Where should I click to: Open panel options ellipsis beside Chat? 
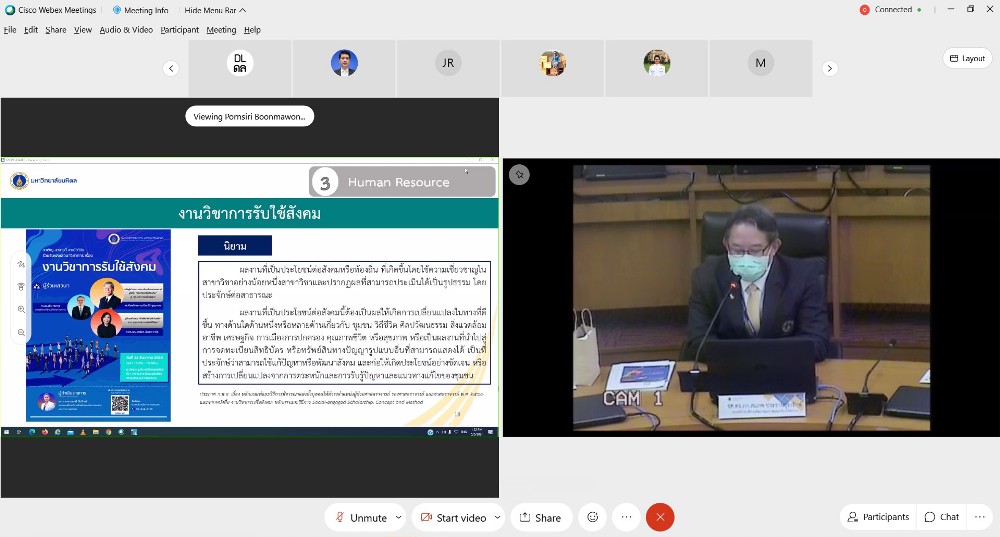981,517
